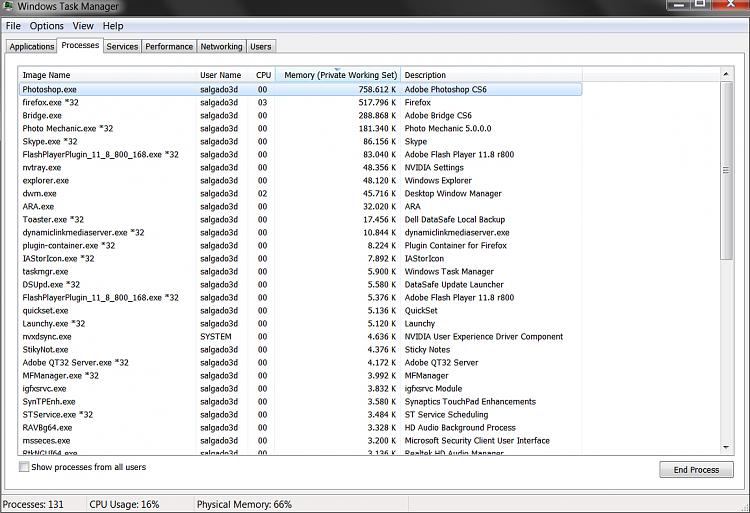Click the SYSTEM user name cell
The image size is (750, 513).
[x=216, y=337]
